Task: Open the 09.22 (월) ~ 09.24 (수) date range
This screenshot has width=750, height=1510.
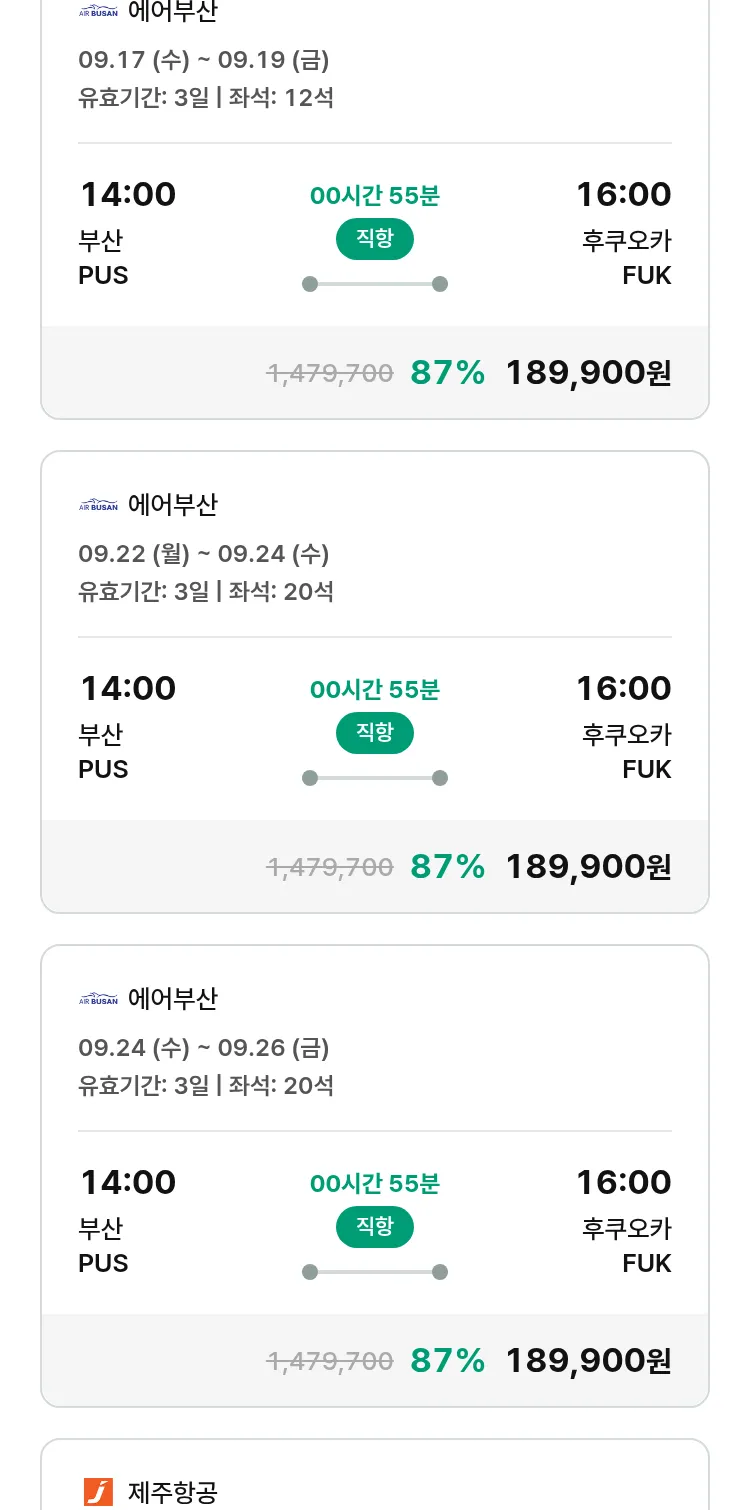Action: [x=204, y=554]
